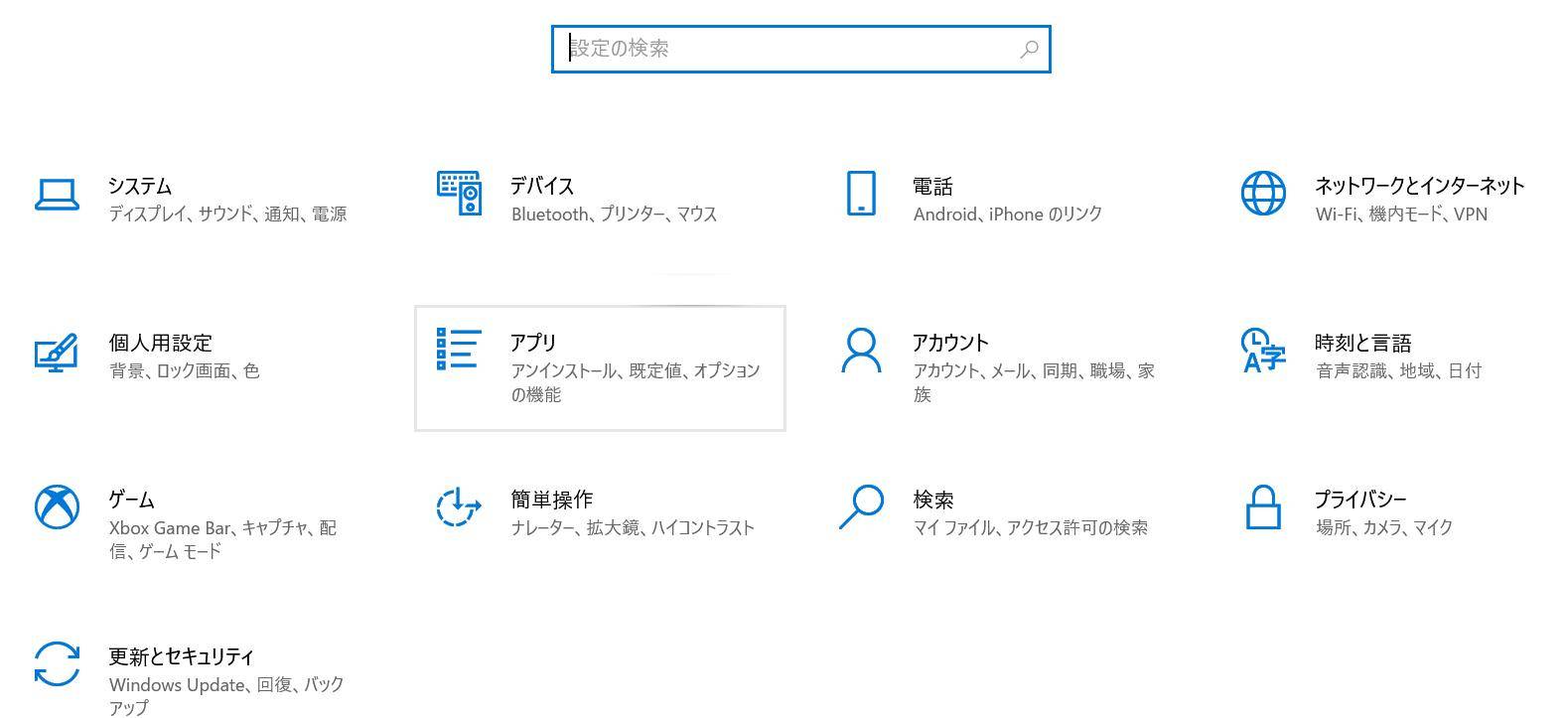Open the 個人用設定 heading
This screenshot has height=718, width=1568.
tap(160, 343)
